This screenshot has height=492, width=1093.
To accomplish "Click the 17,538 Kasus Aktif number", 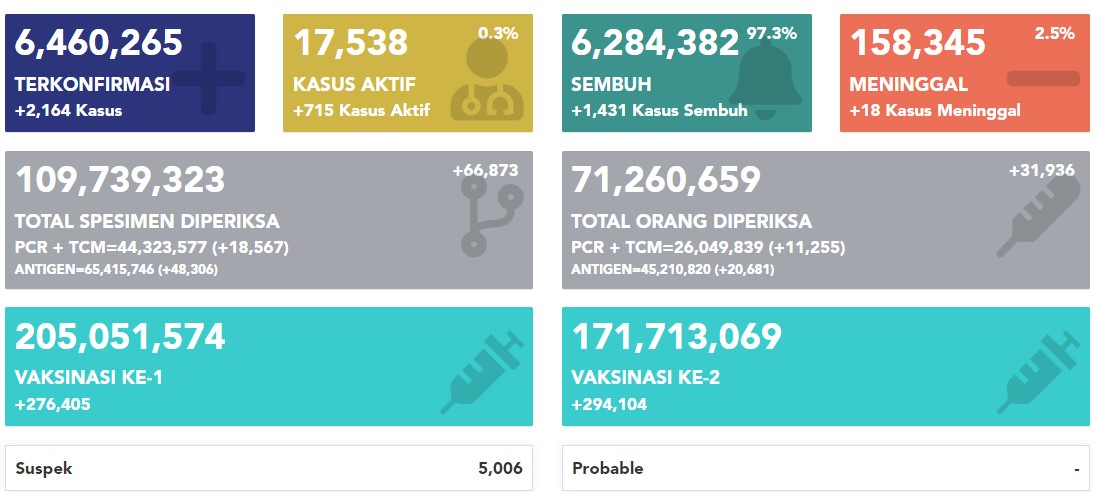I will 351,42.
